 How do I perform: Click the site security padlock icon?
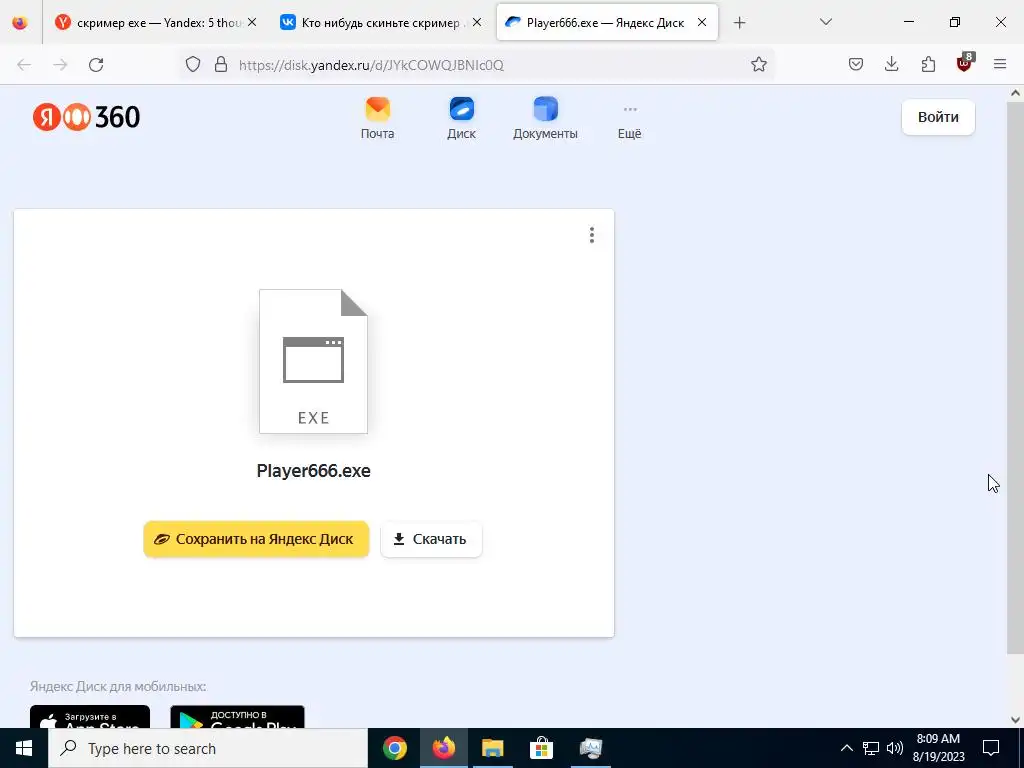point(221,65)
